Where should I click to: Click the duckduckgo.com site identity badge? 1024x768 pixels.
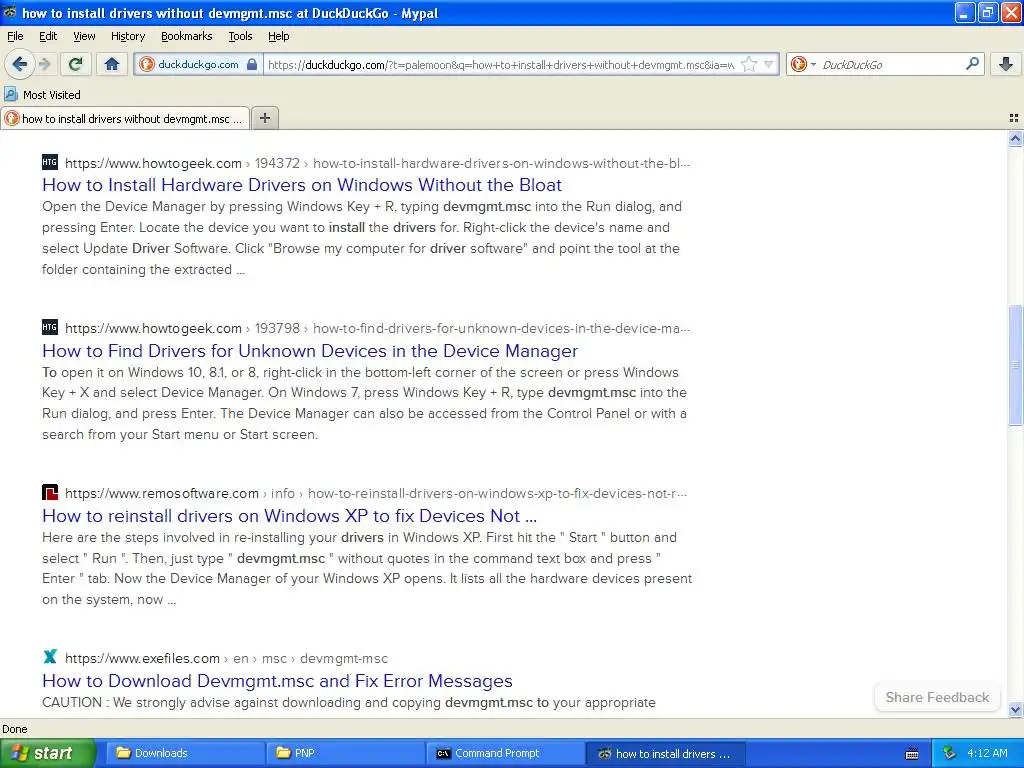199,64
